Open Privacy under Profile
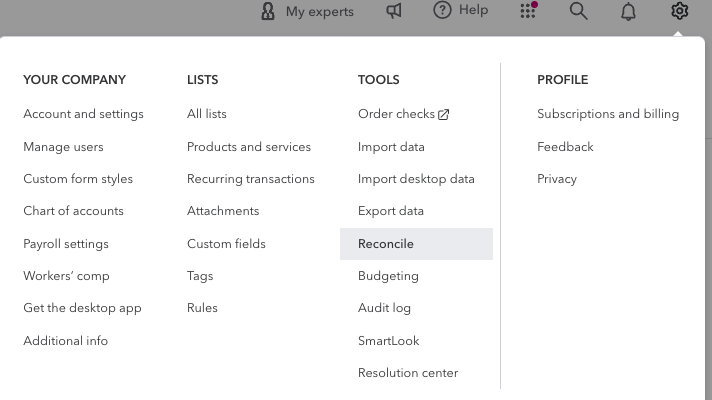 tap(557, 179)
